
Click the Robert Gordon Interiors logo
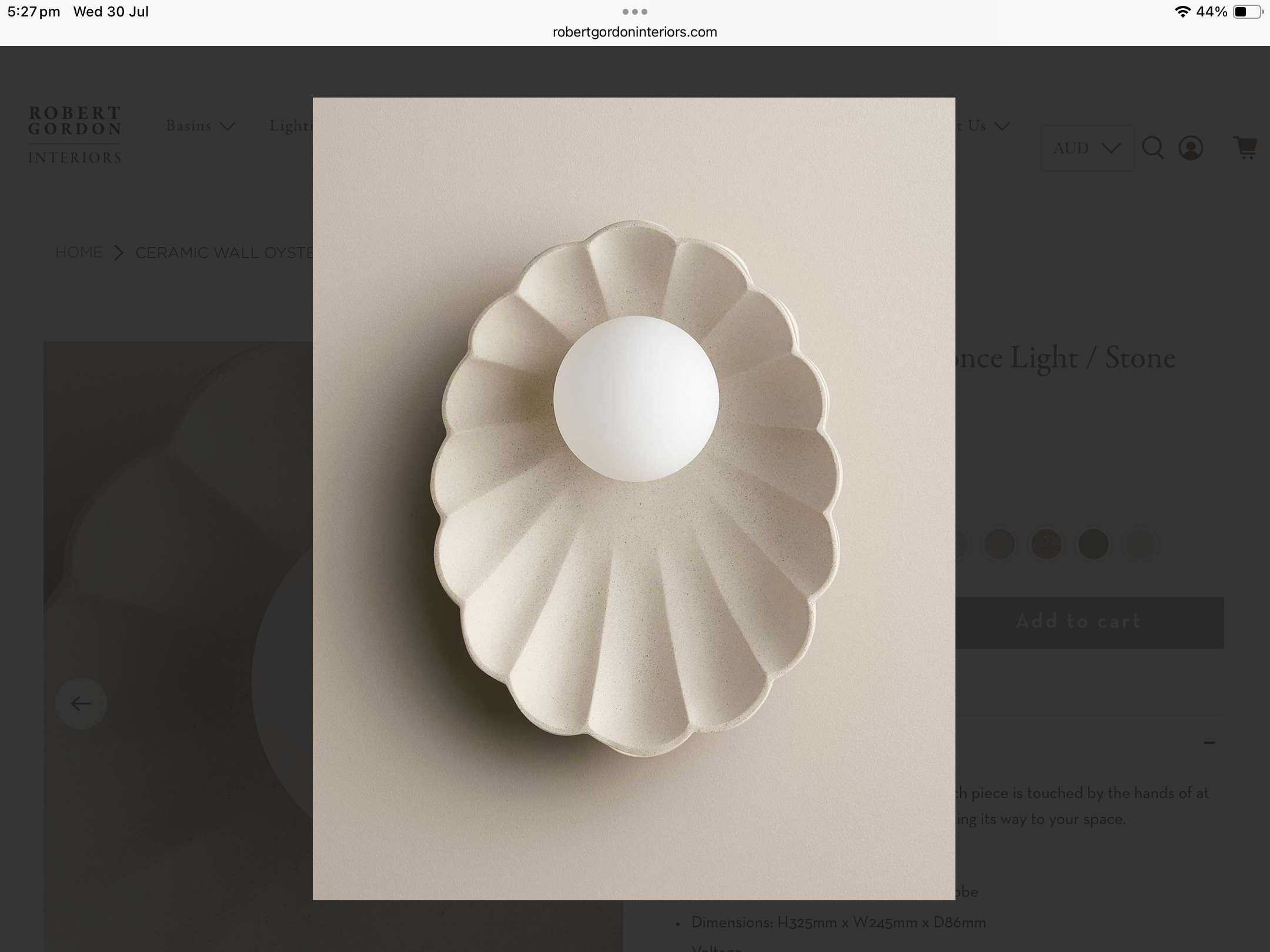pyautogui.click(x=75, y=135)
